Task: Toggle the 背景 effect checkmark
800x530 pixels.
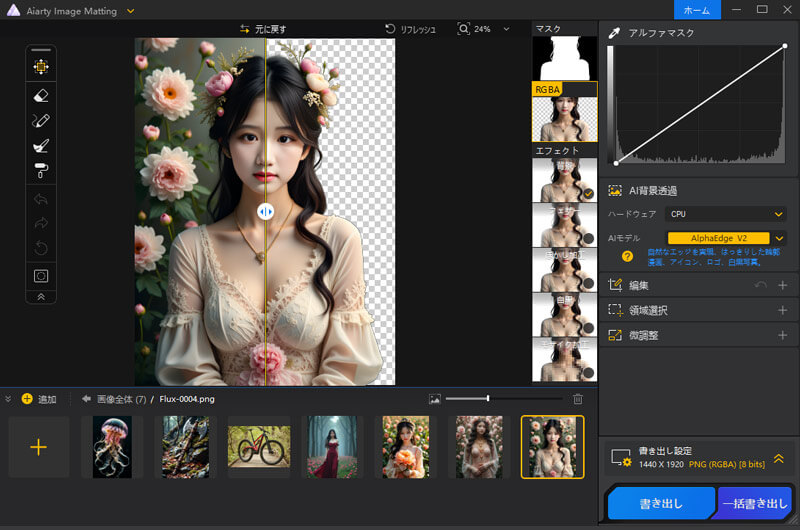Action: click(588, 194)
